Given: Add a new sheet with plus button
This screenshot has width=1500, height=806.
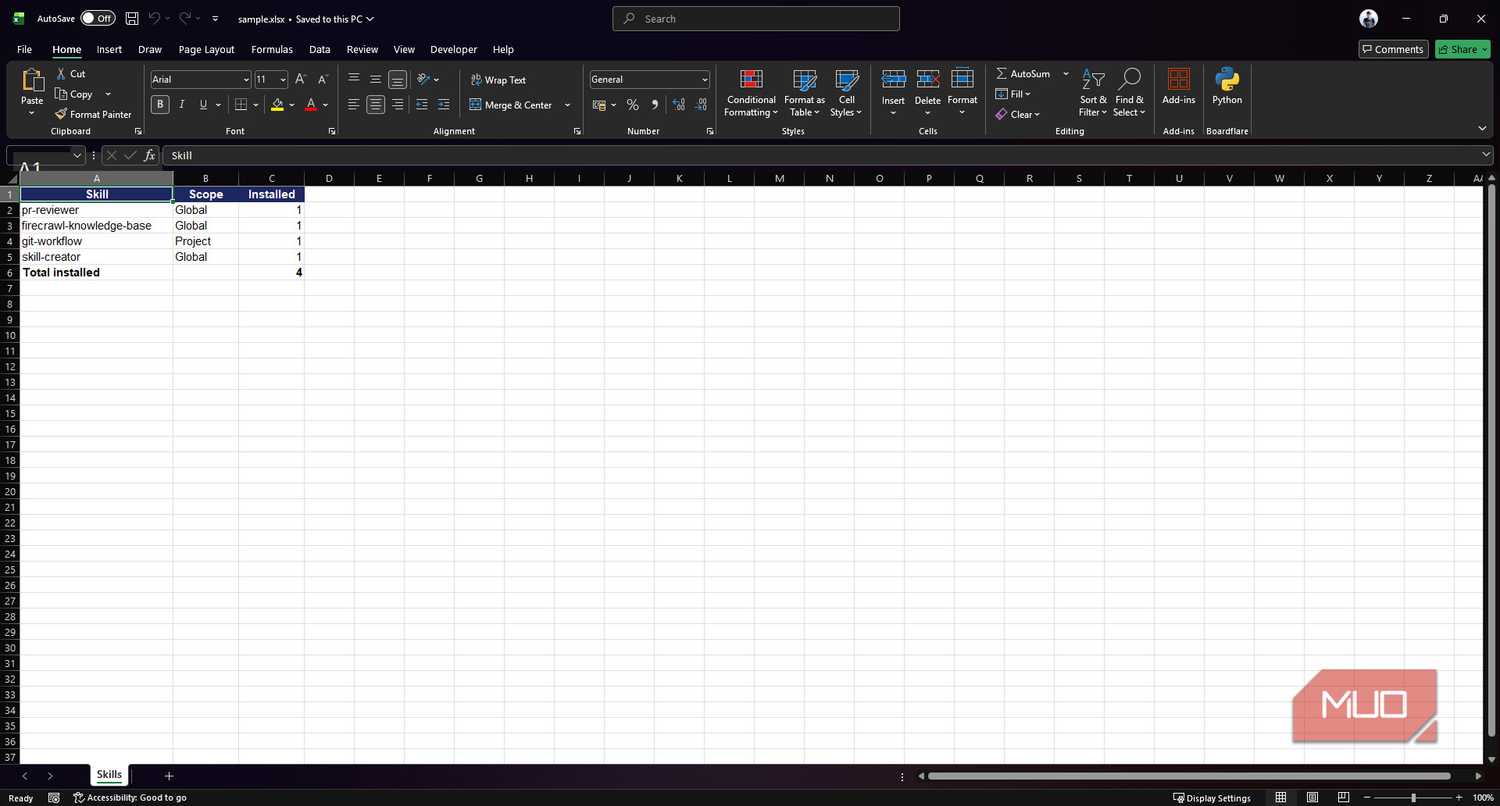Looking at the screenshot, I should tap(169, 776).
